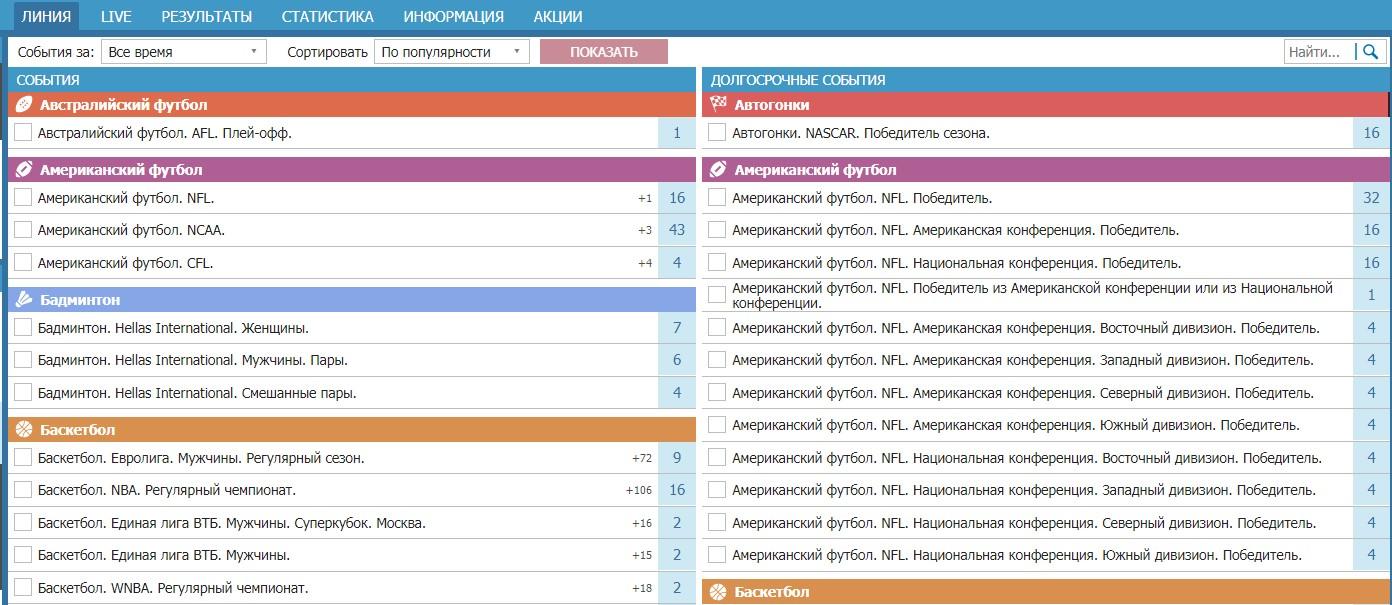Click the basketball icon in left Баскетбол header

click(24, 430)
